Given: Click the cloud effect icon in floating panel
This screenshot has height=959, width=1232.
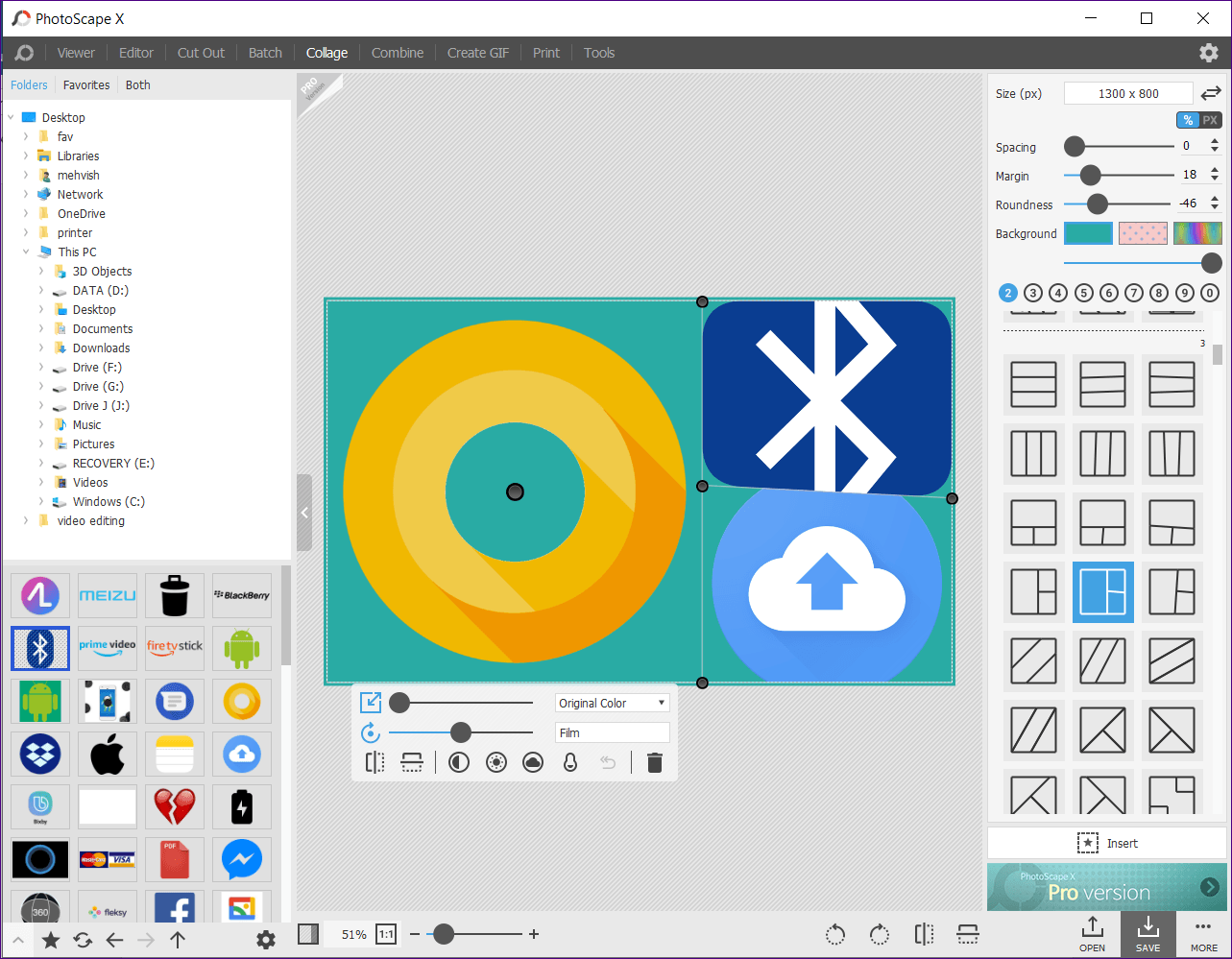Looking at the screenshot, I should click(533, 763).
